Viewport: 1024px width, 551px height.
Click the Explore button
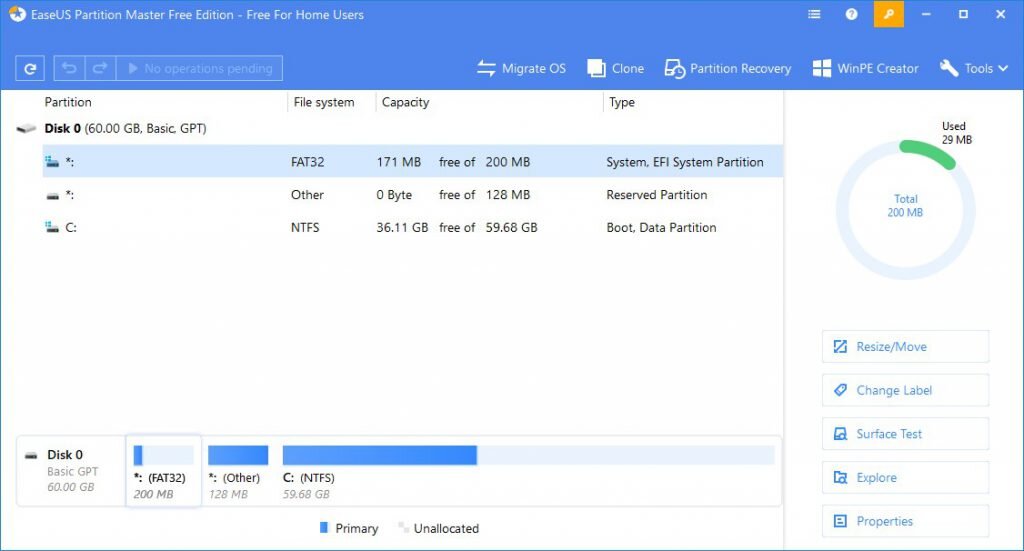[x=905, y=478]
